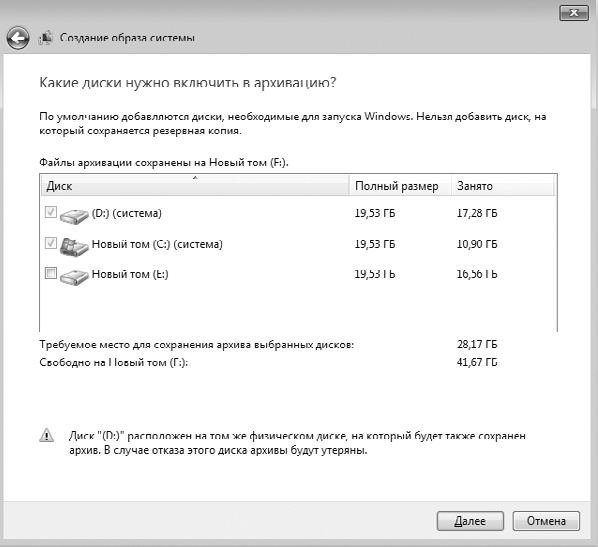The image size is (598, 547).
Task: Select the Новый том (E:) row label
Action: [x=130, y=274]
